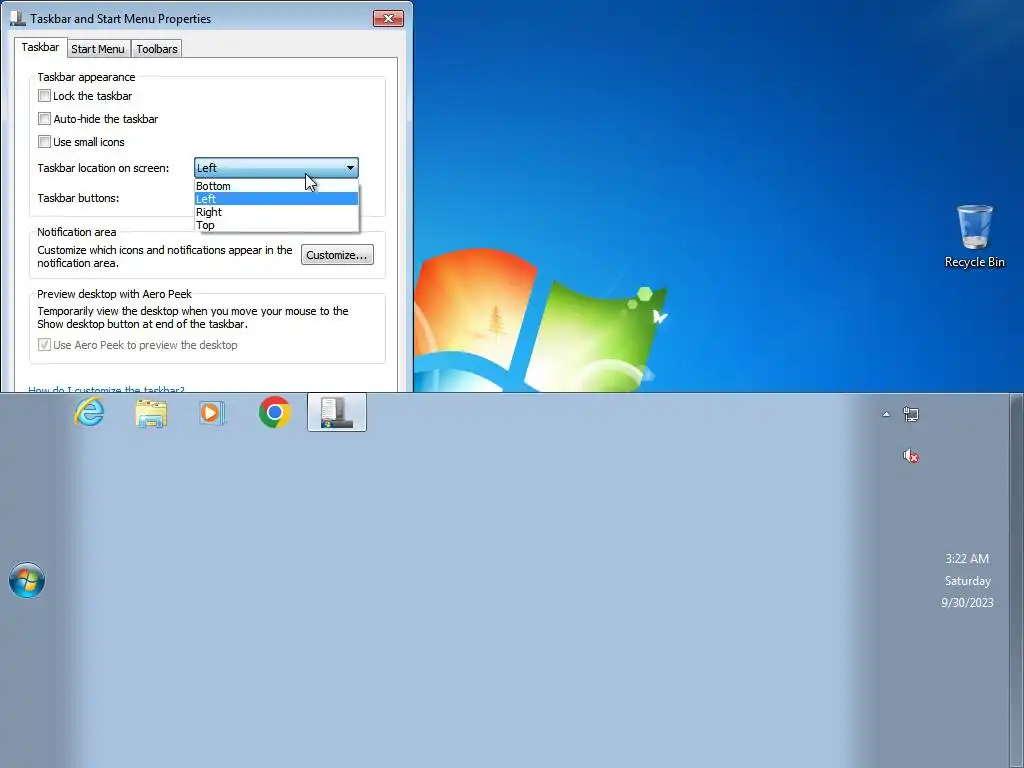Click the dialog title bar properties icon
Screen dimensions: 1024x768
18,18
